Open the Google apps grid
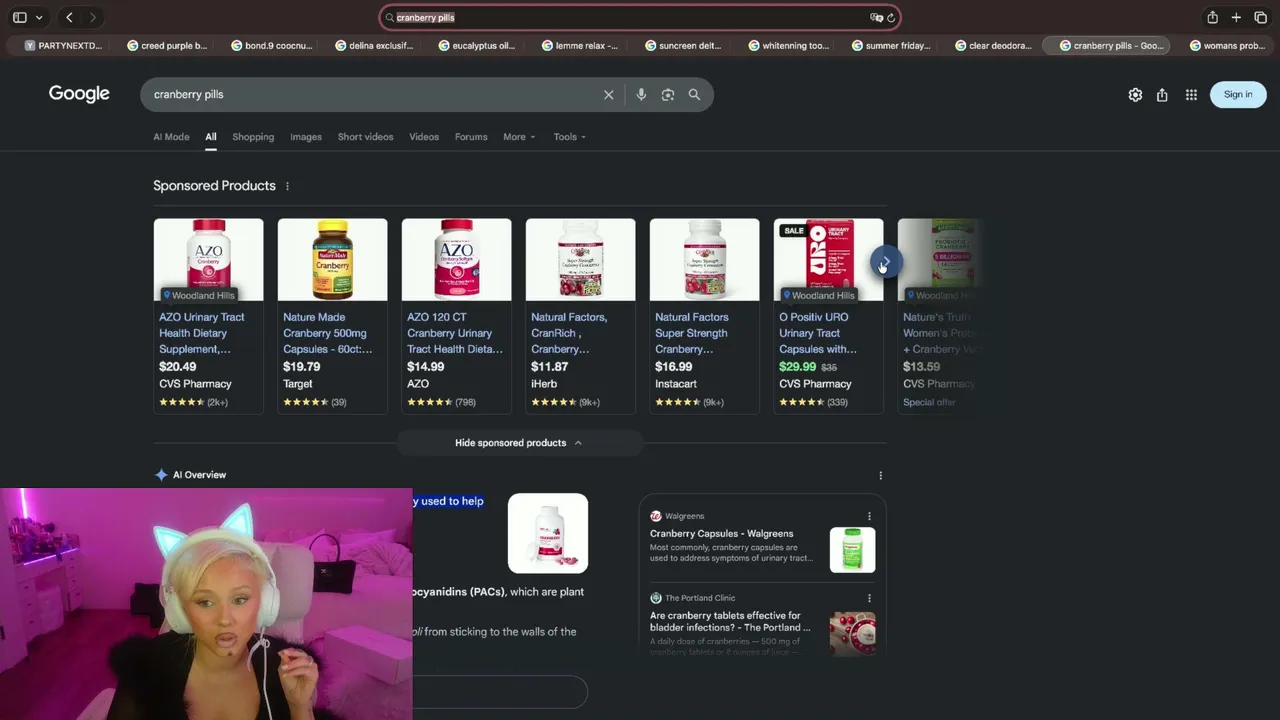The width and height of the screenshot is (1280, 720). (x=1191, y=95)
